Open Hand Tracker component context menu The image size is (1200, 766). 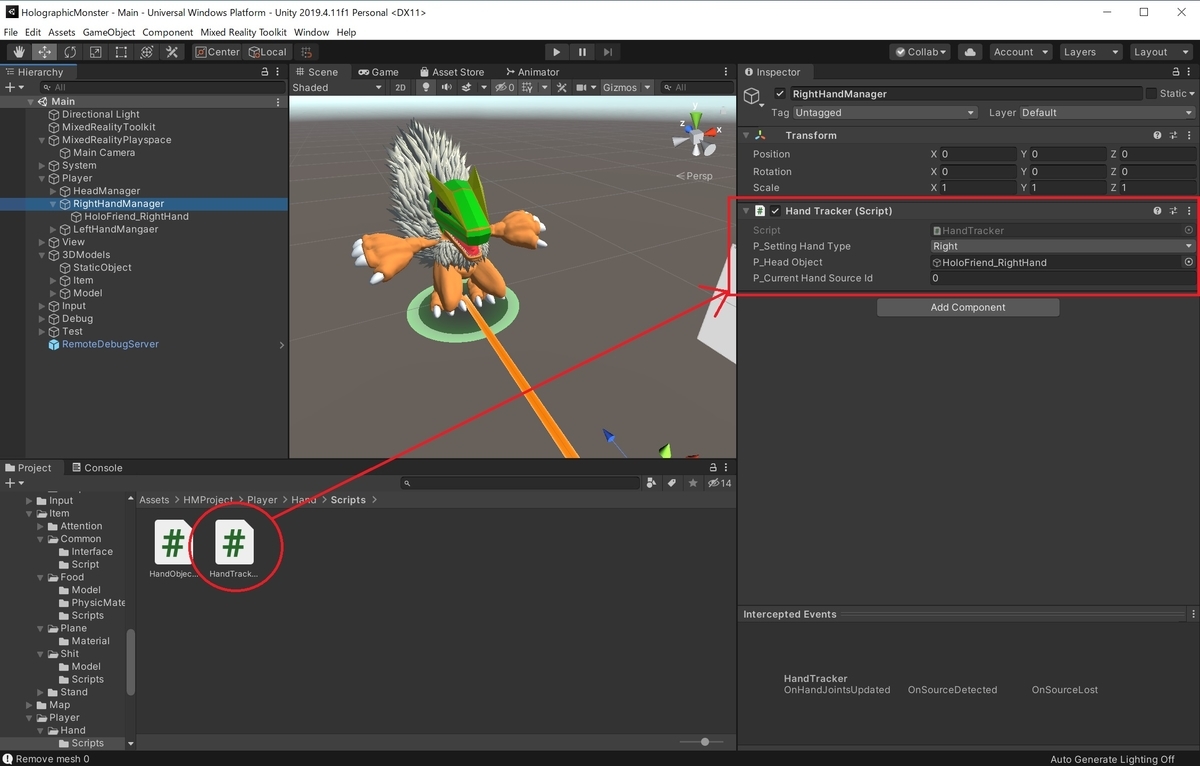1189,211
